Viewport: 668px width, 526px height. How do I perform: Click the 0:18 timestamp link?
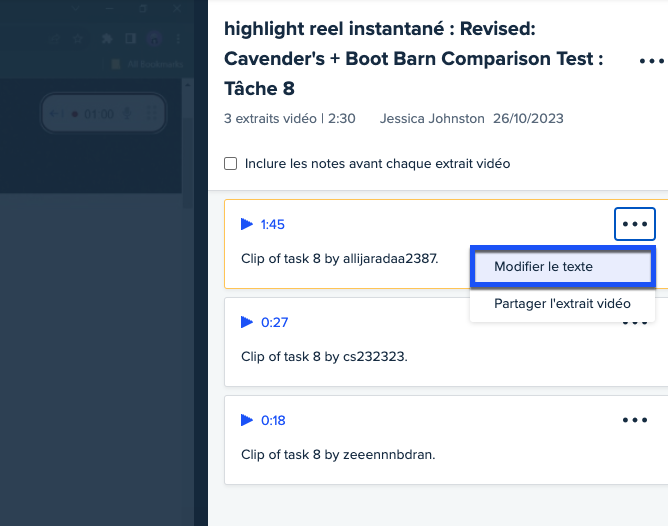click(x=273, y=420)
